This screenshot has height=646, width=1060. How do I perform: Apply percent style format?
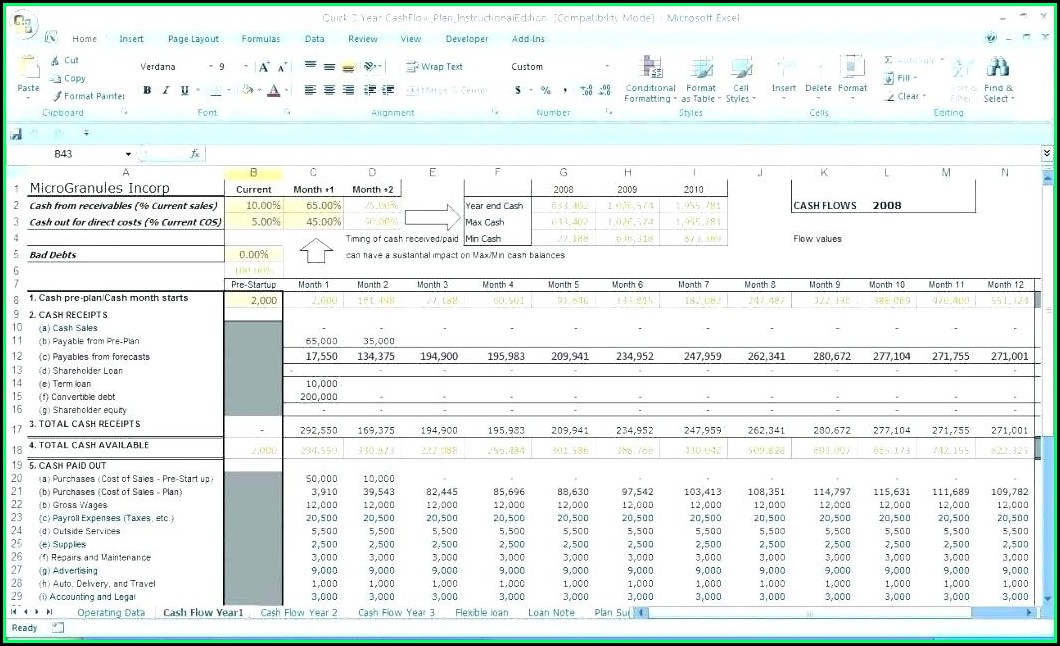coord(546,90)
